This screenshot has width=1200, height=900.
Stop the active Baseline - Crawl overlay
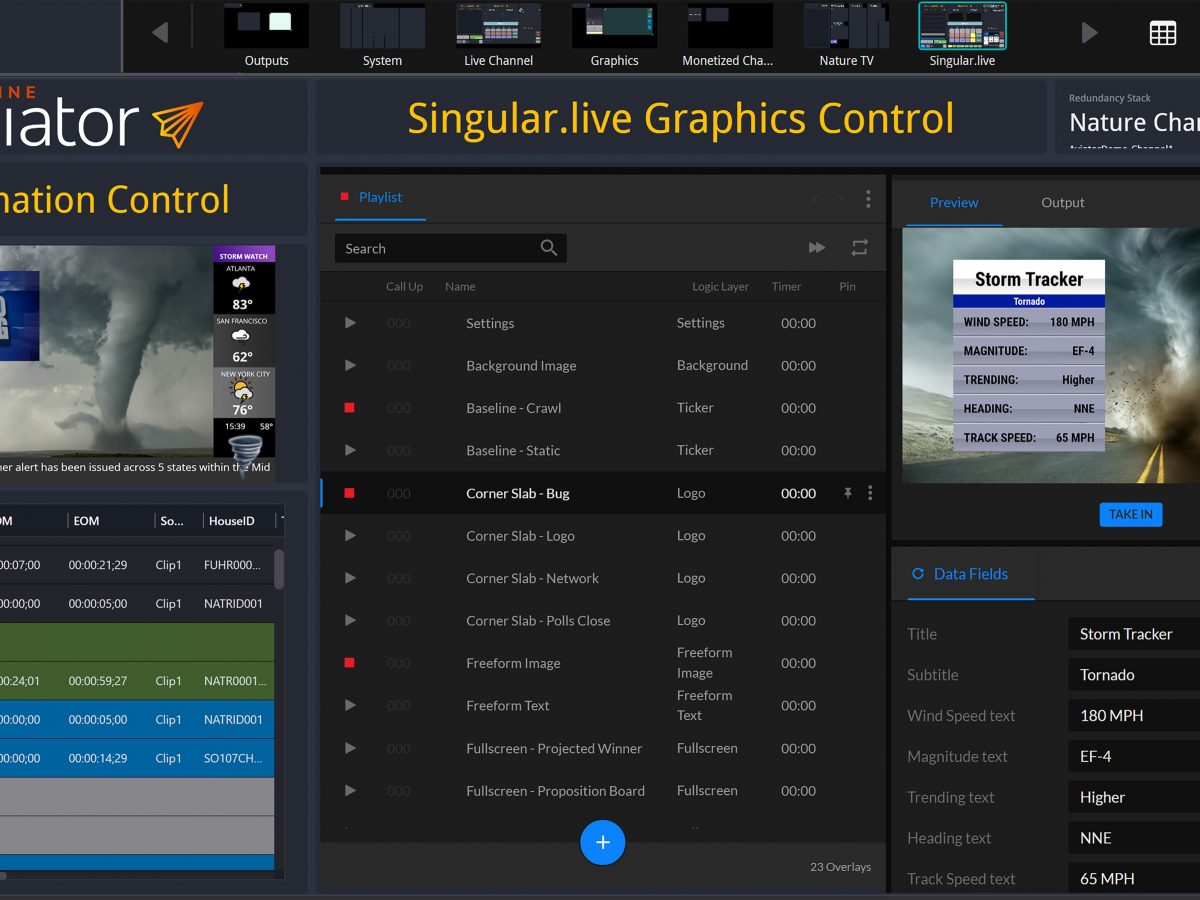350,407
